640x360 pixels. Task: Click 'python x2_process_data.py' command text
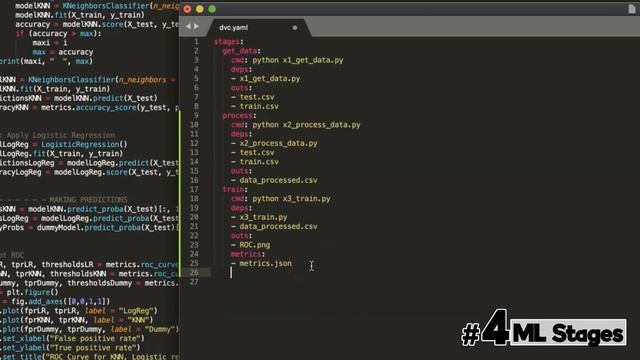coord(306,125)
